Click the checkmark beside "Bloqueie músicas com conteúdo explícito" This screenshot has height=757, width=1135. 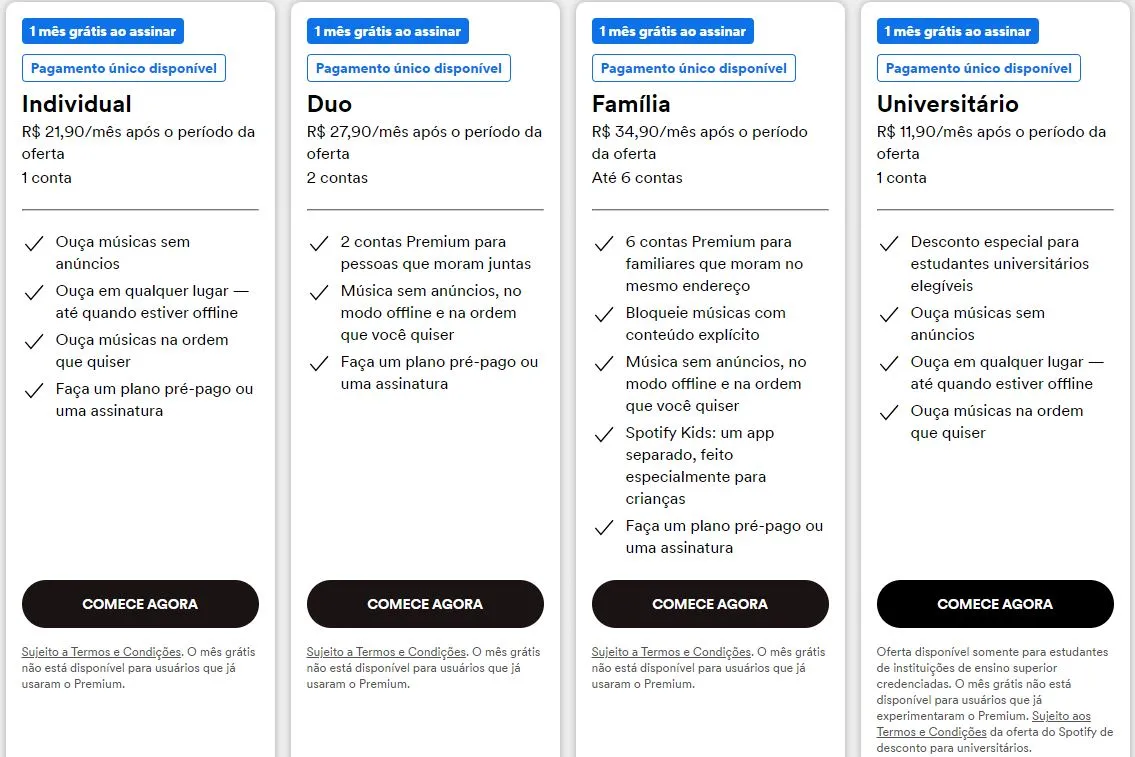point(603,313)
